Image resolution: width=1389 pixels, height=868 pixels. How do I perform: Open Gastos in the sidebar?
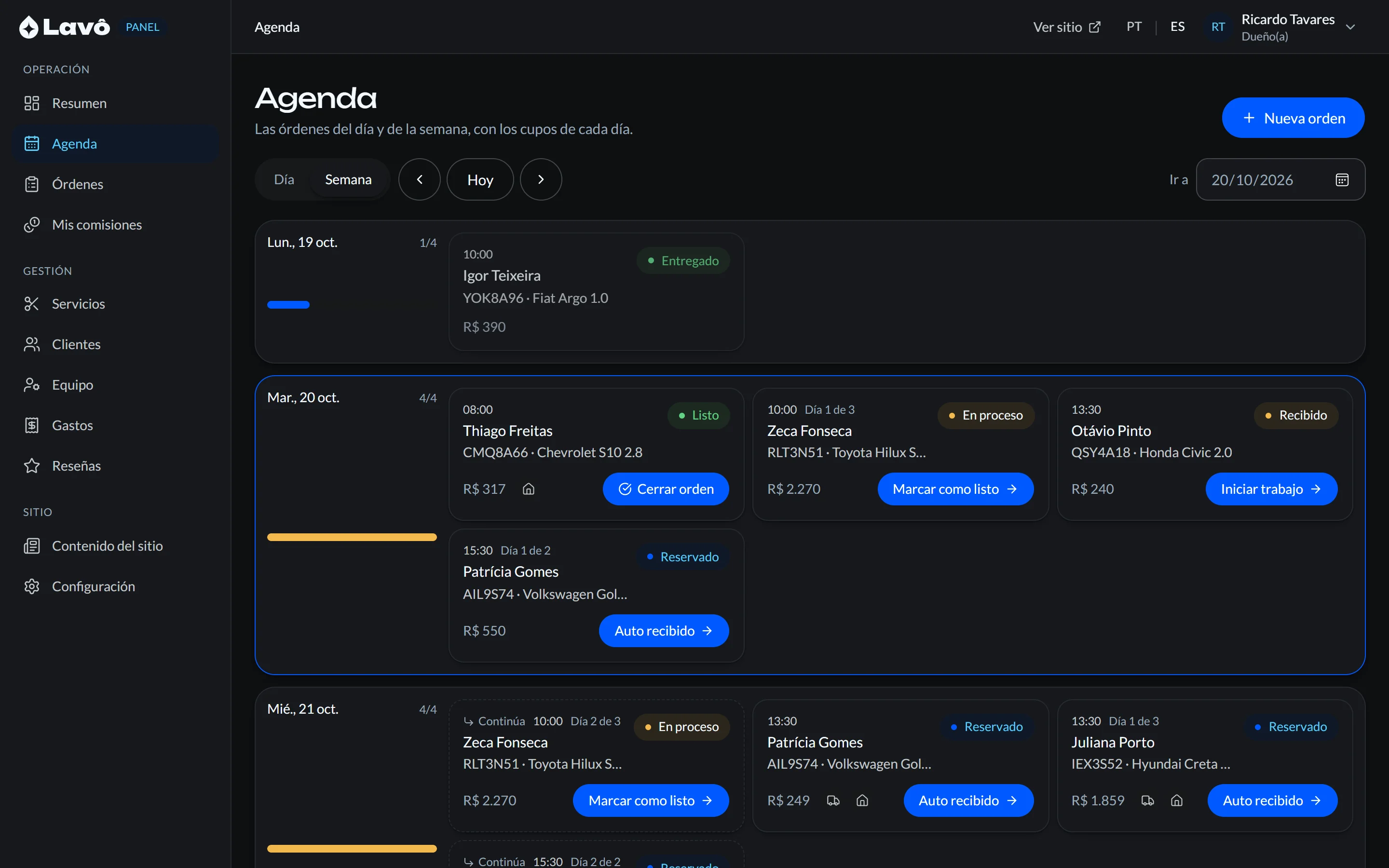[115, 425]
